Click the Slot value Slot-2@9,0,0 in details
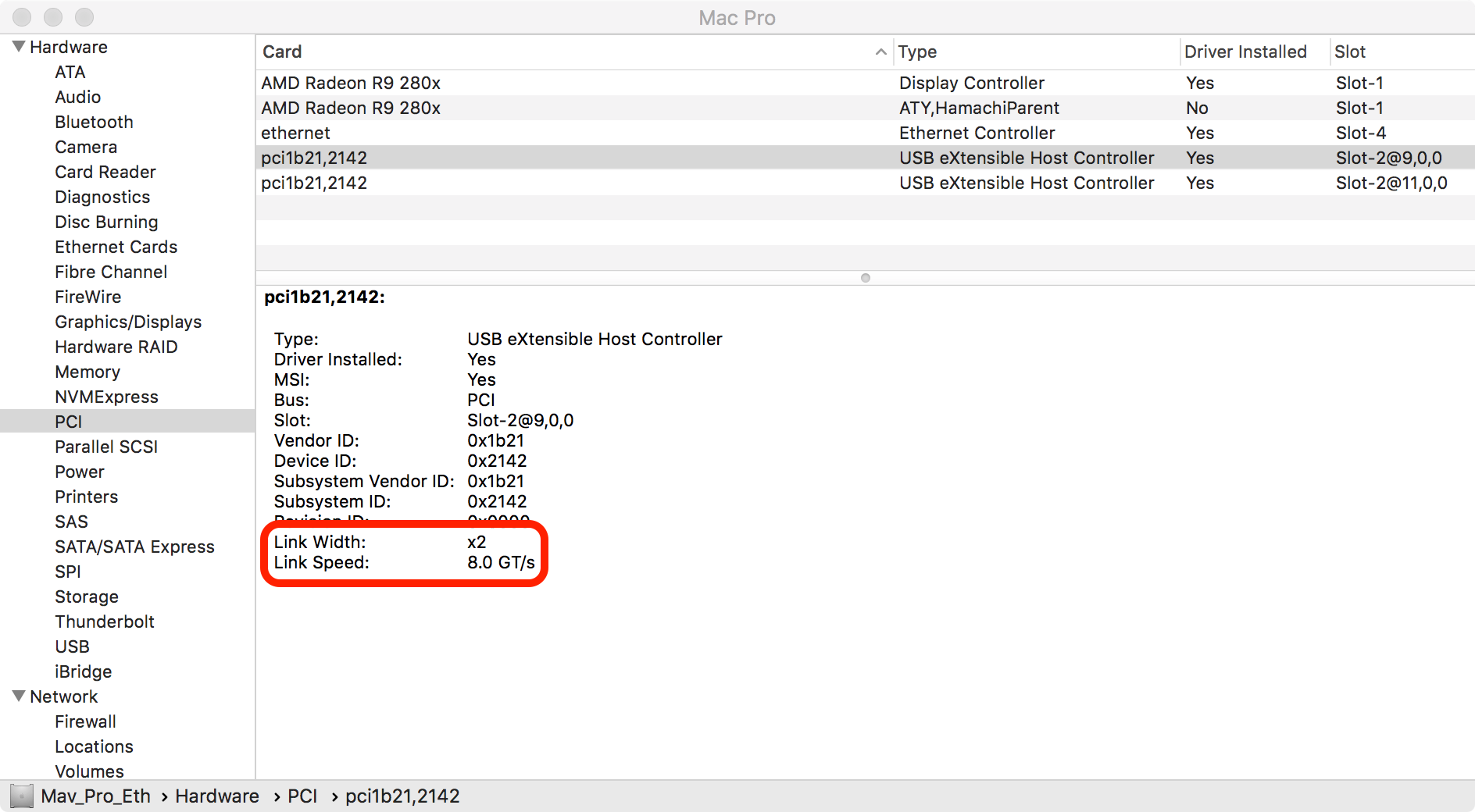 tap(520, 420)
